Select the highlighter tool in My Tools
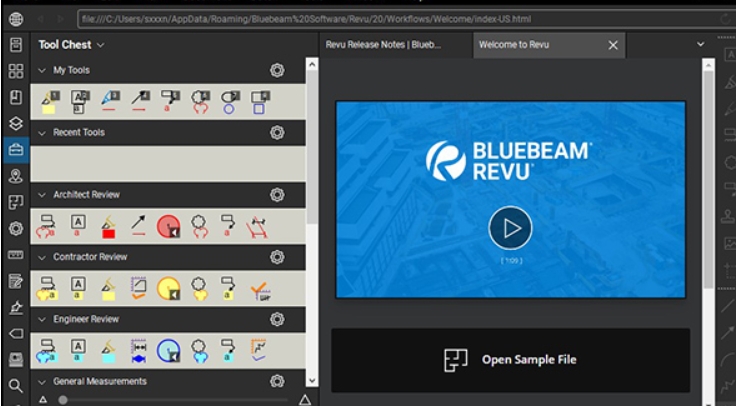This screenshot has width=736, height=406. point(46,101)
